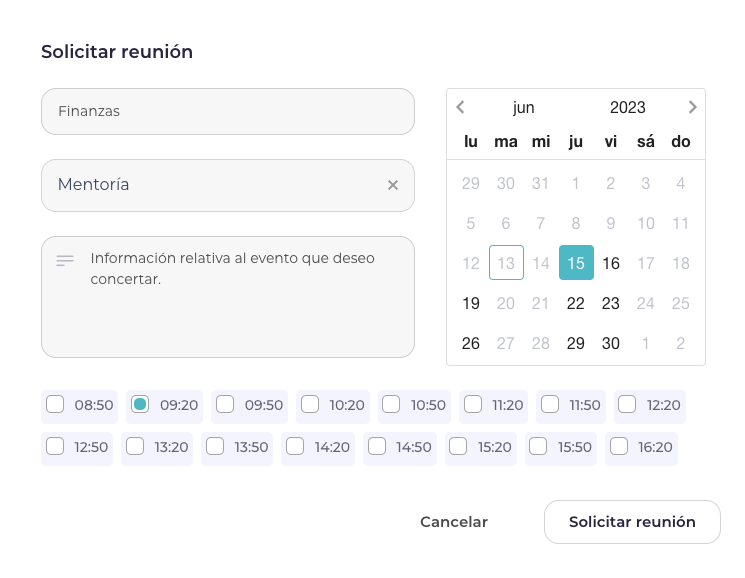Click the Cancelar button

point(454,522)
